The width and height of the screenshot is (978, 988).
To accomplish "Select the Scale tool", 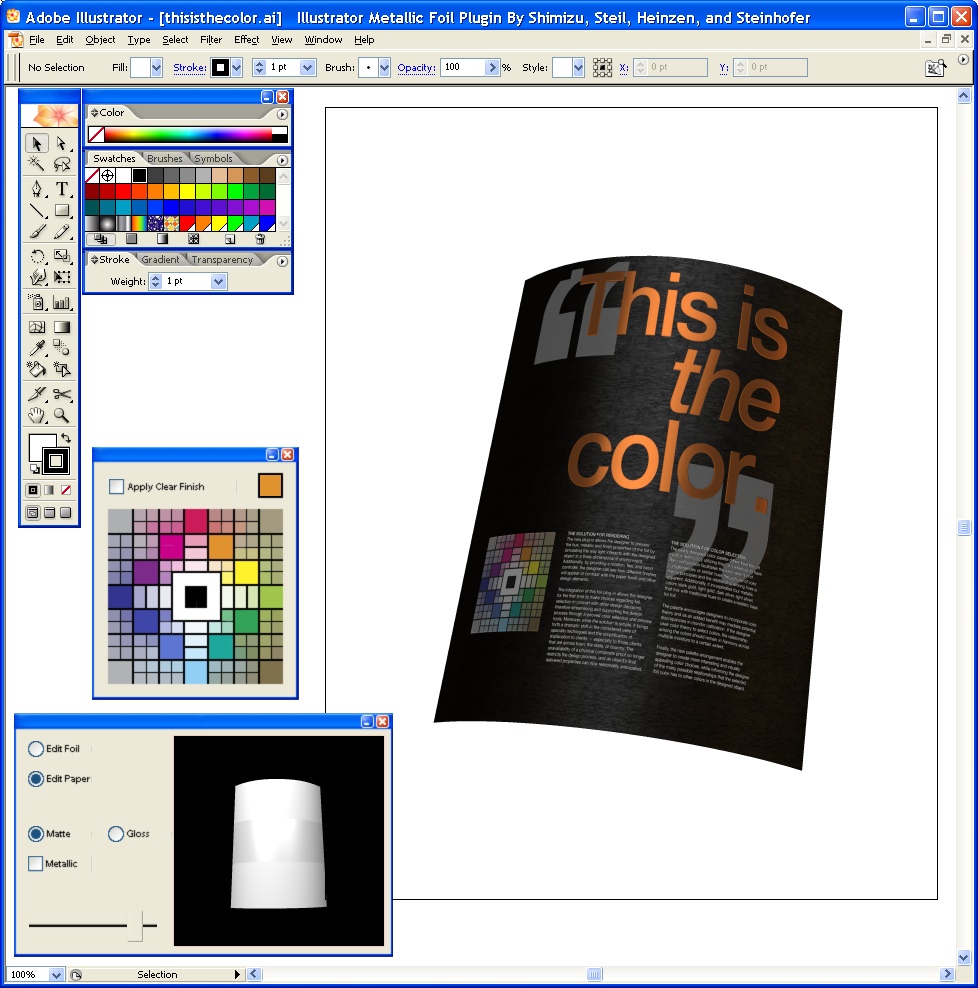I will pyautogui.click(x=62, y=256).
